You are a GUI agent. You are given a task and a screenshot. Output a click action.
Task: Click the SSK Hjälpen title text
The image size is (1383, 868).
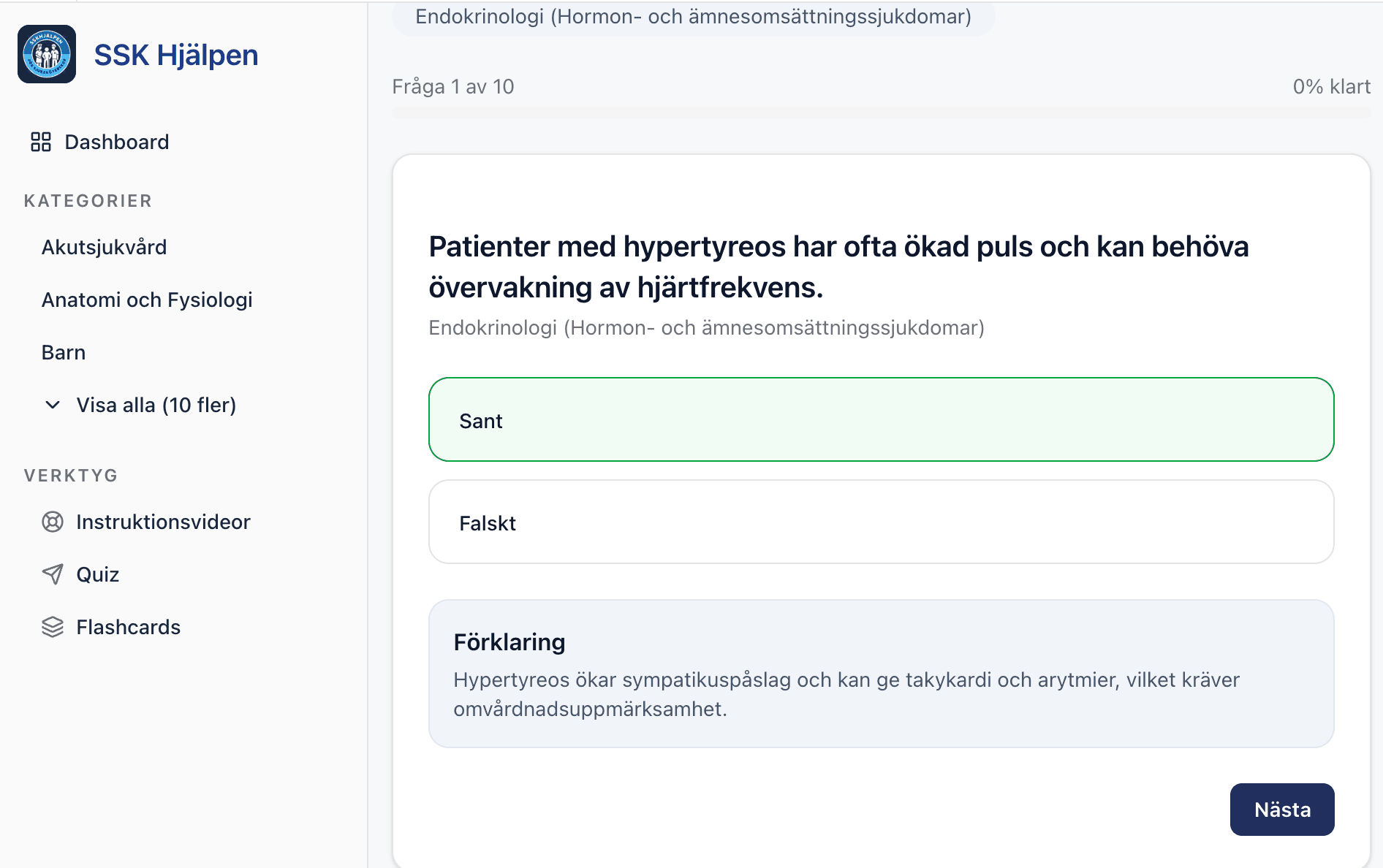coord(176,55)
